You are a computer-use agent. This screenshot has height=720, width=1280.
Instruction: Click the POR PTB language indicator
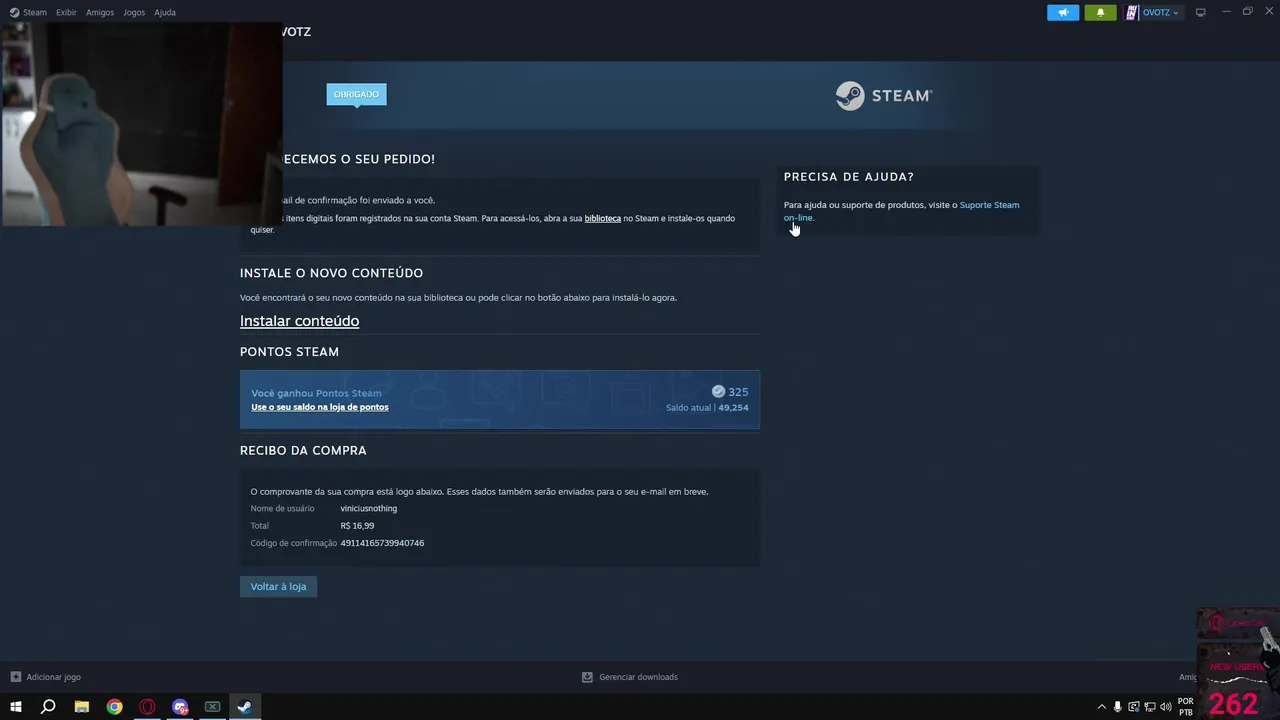click(1186, 707)
